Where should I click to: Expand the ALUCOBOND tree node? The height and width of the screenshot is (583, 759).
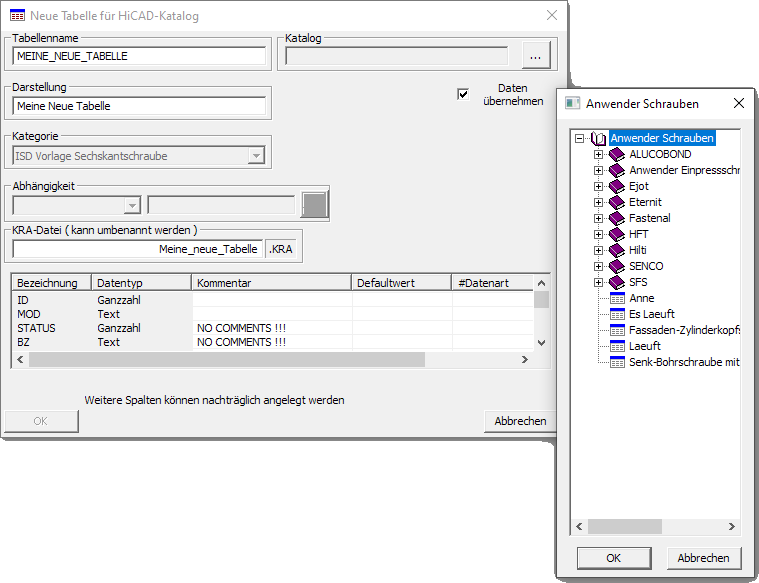pyautogui.click(x=598, y=155)
